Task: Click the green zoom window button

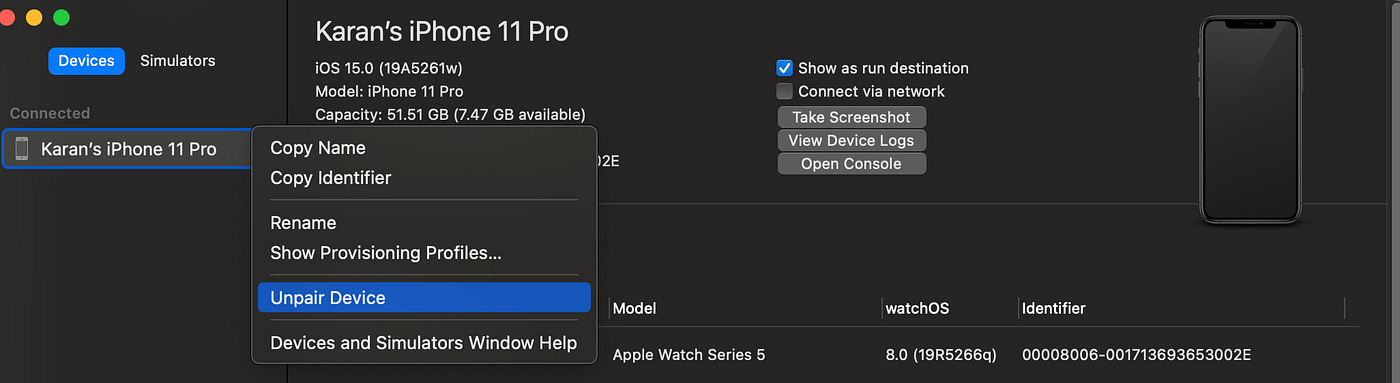Action: 61,17
